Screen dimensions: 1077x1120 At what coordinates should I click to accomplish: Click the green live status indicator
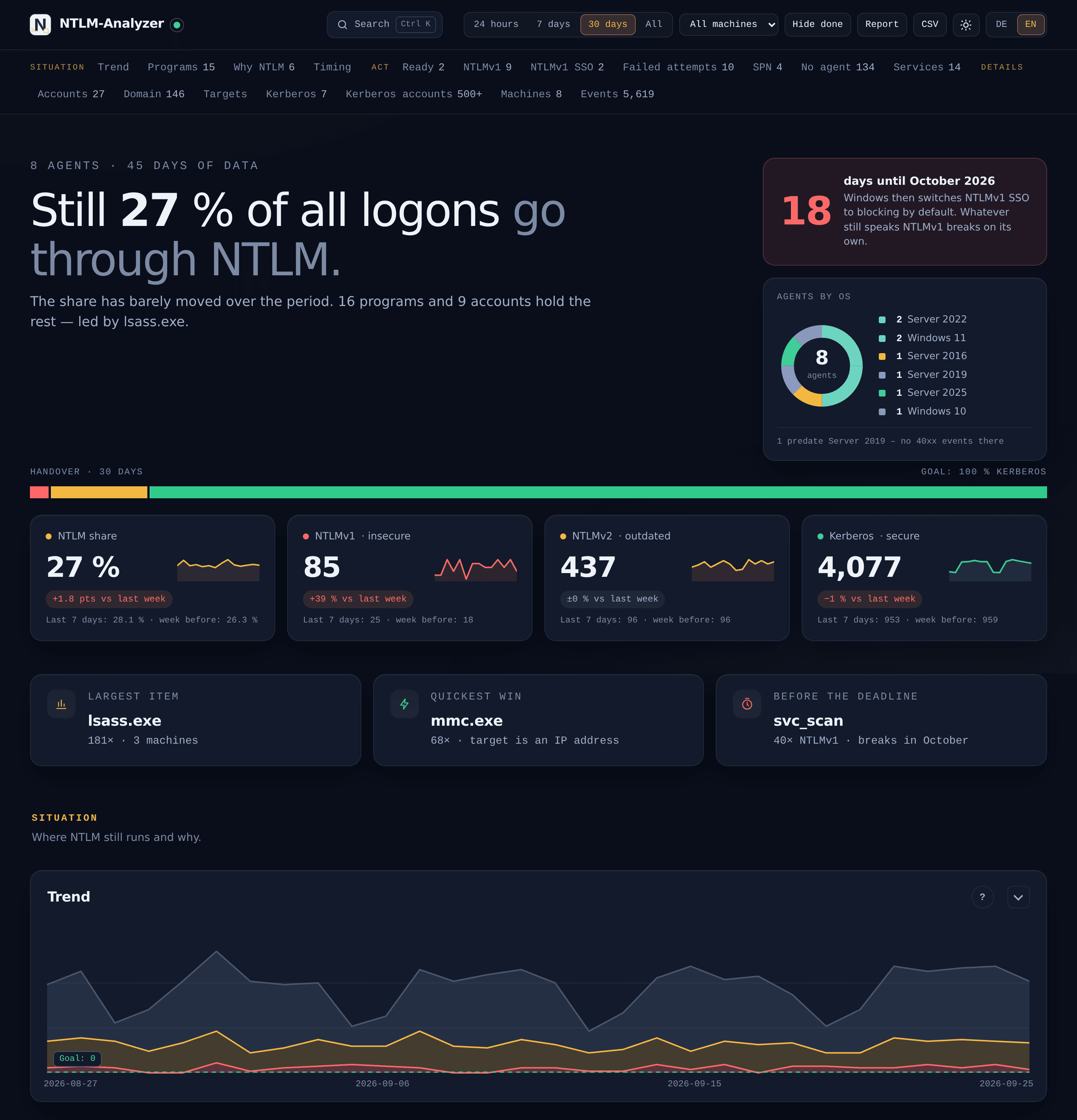tap(177, 25)
